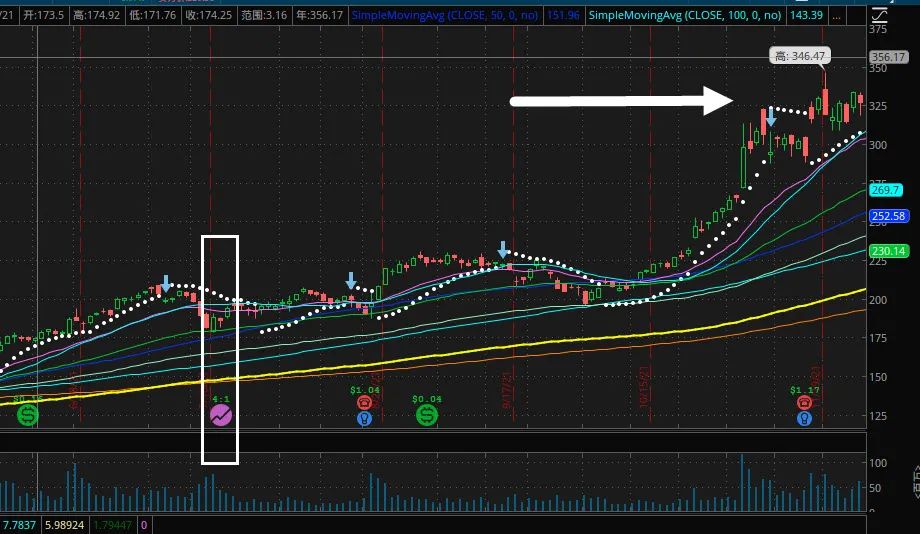920x534 pixels.
Task: Click the blue down arrow signal near 325
Action: click(x=770, y=118)
